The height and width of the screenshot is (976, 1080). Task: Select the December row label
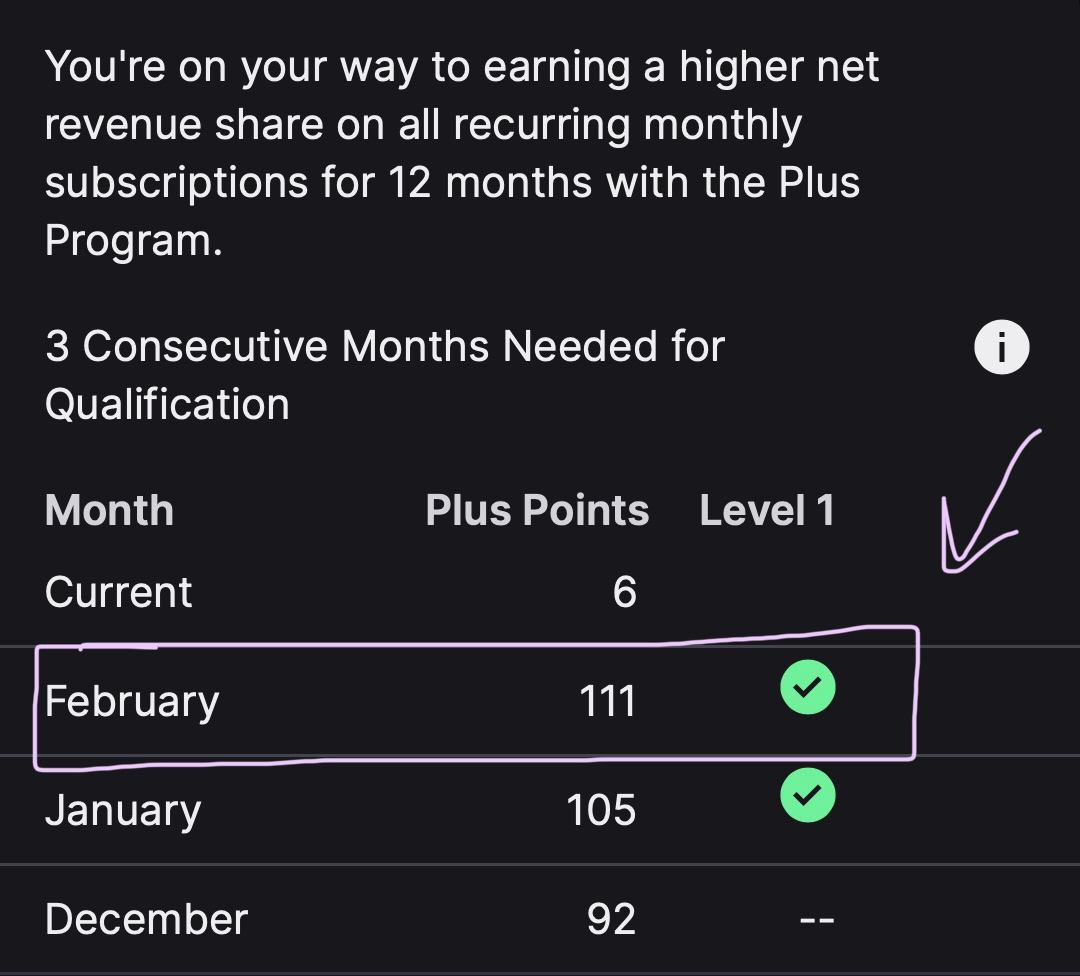point(146,920)
